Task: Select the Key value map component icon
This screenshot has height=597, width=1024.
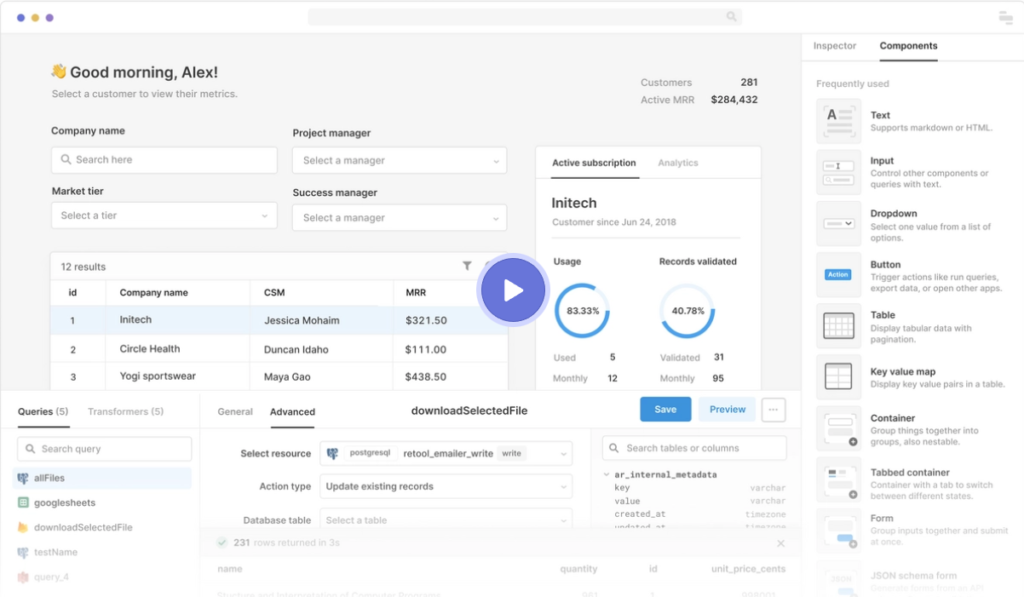Action: 839,377
